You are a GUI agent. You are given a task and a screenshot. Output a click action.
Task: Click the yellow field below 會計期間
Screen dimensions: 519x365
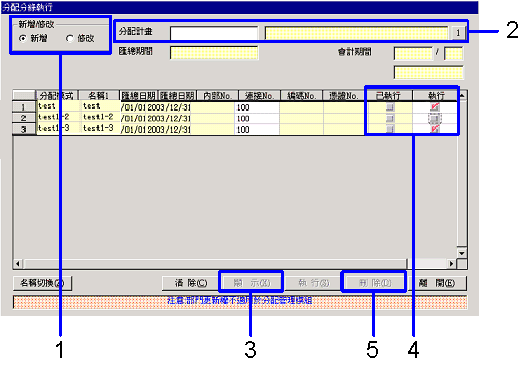(428, 72)
